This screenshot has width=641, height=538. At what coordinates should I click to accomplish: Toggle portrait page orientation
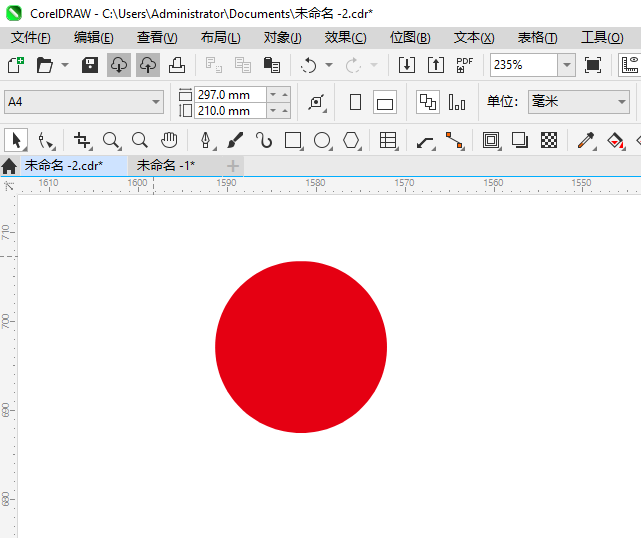tap(355, 102)
